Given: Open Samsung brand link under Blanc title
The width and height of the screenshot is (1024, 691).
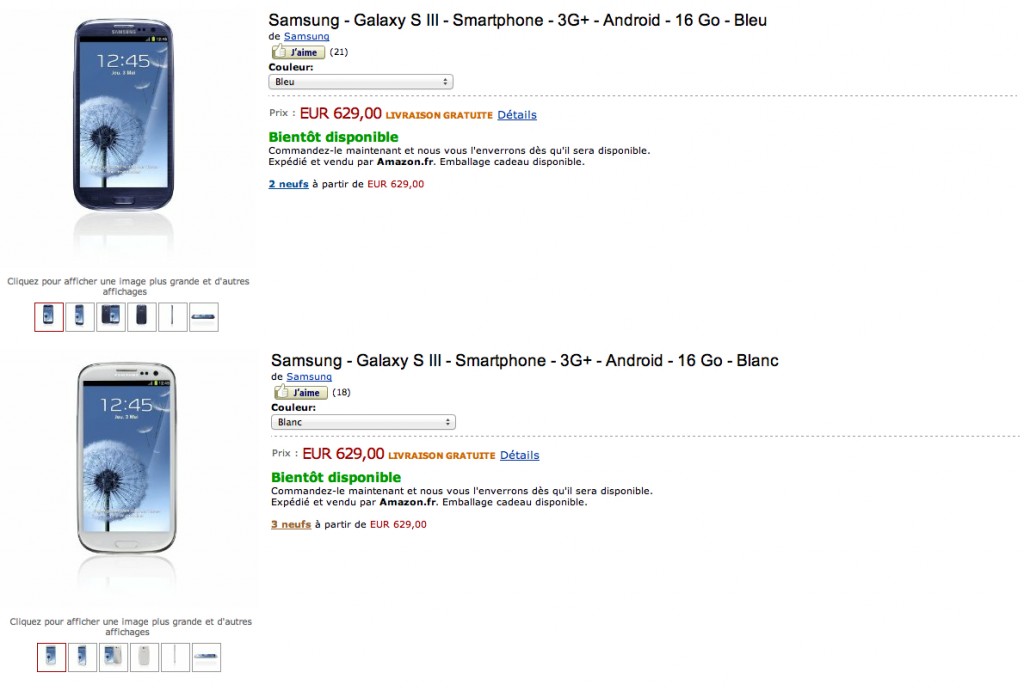Looking at the screenshot, I should point(309,377).
